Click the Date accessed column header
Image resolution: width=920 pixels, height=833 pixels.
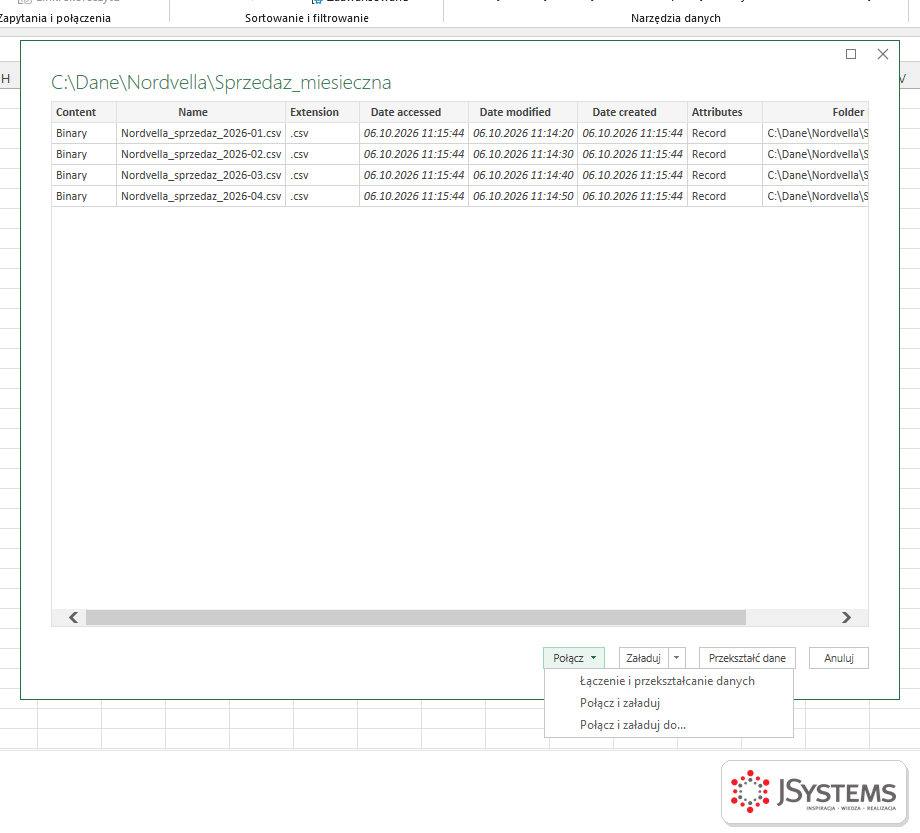414,112
